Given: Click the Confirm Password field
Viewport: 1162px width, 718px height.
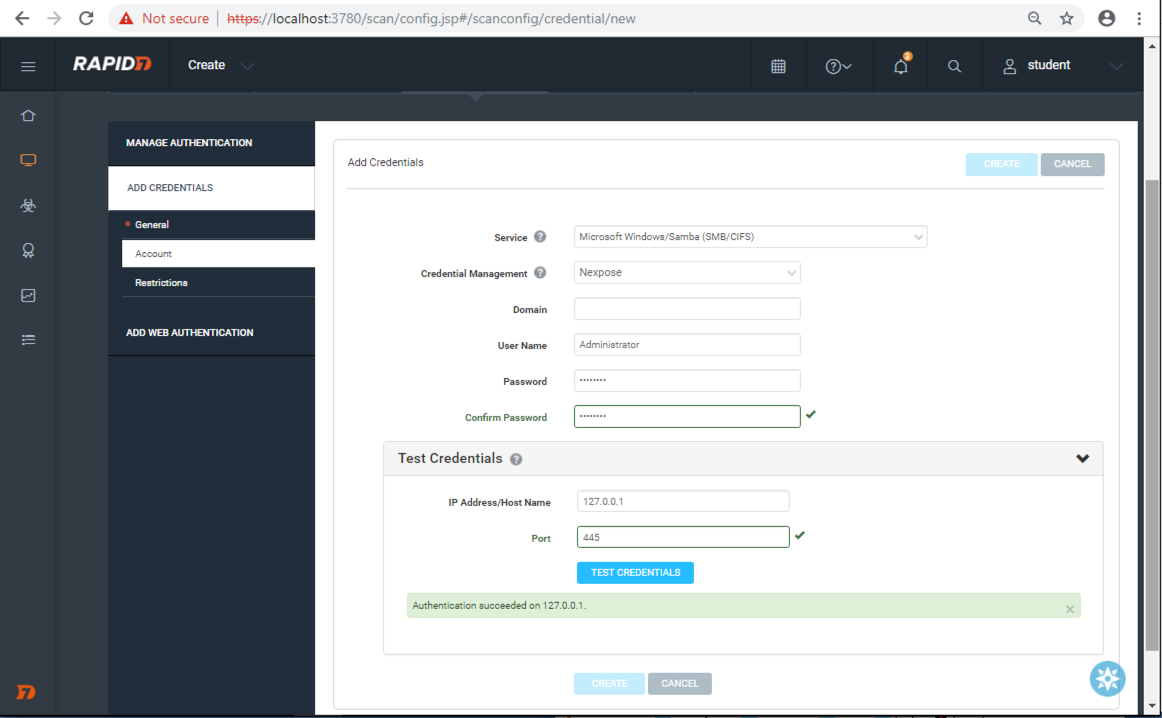Looking at the screenshot, I should click(687, 416).
